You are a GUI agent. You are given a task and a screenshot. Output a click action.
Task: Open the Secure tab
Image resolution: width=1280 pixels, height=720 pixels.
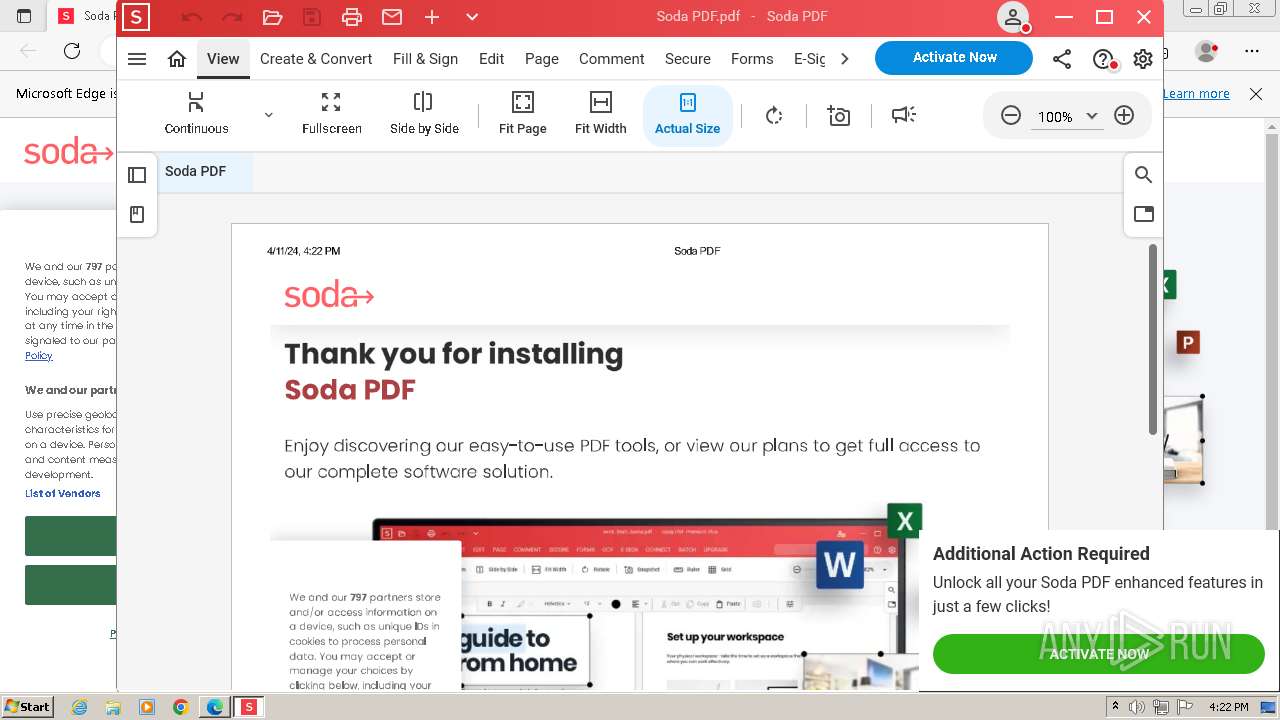[x=688, y=59]
